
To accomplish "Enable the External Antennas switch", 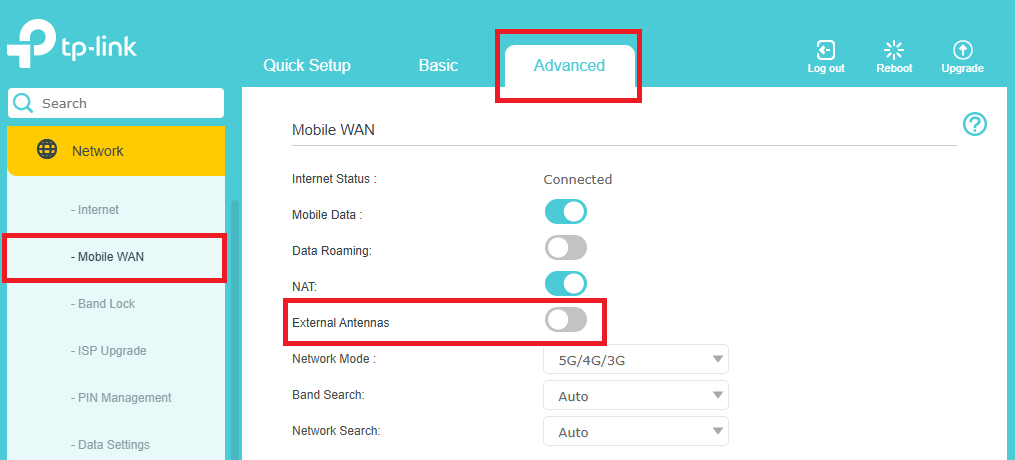I will (x=566, y=320).
